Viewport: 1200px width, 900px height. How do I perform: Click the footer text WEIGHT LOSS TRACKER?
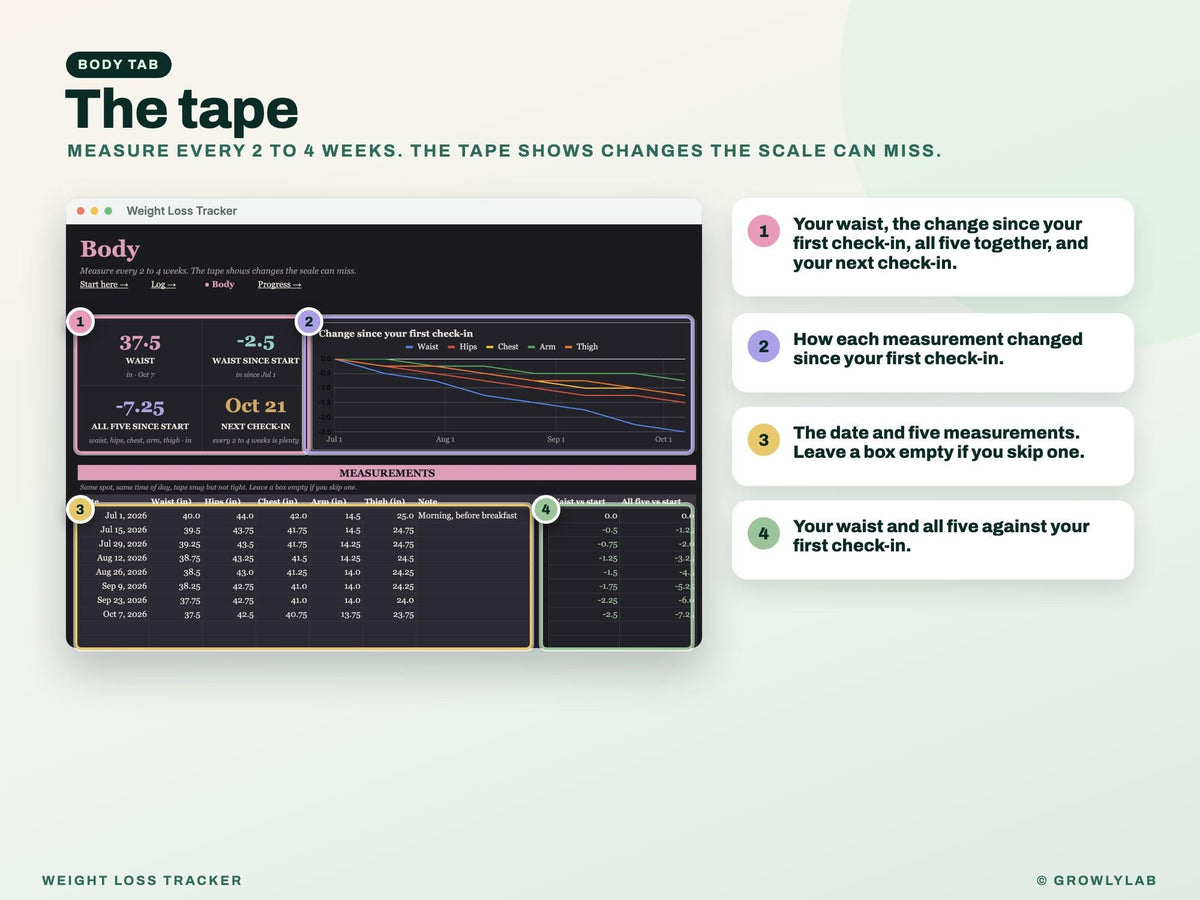click(x=142, y=881)
